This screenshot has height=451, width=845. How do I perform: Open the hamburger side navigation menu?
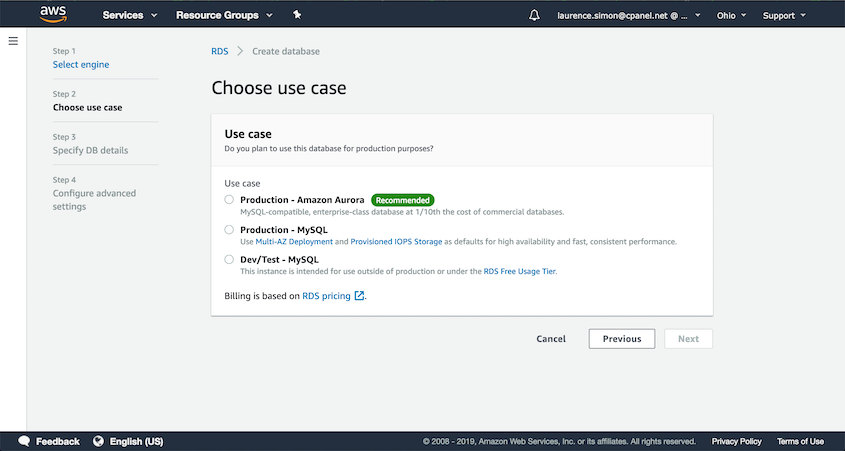pyautogui.click(x=13, y=41)
